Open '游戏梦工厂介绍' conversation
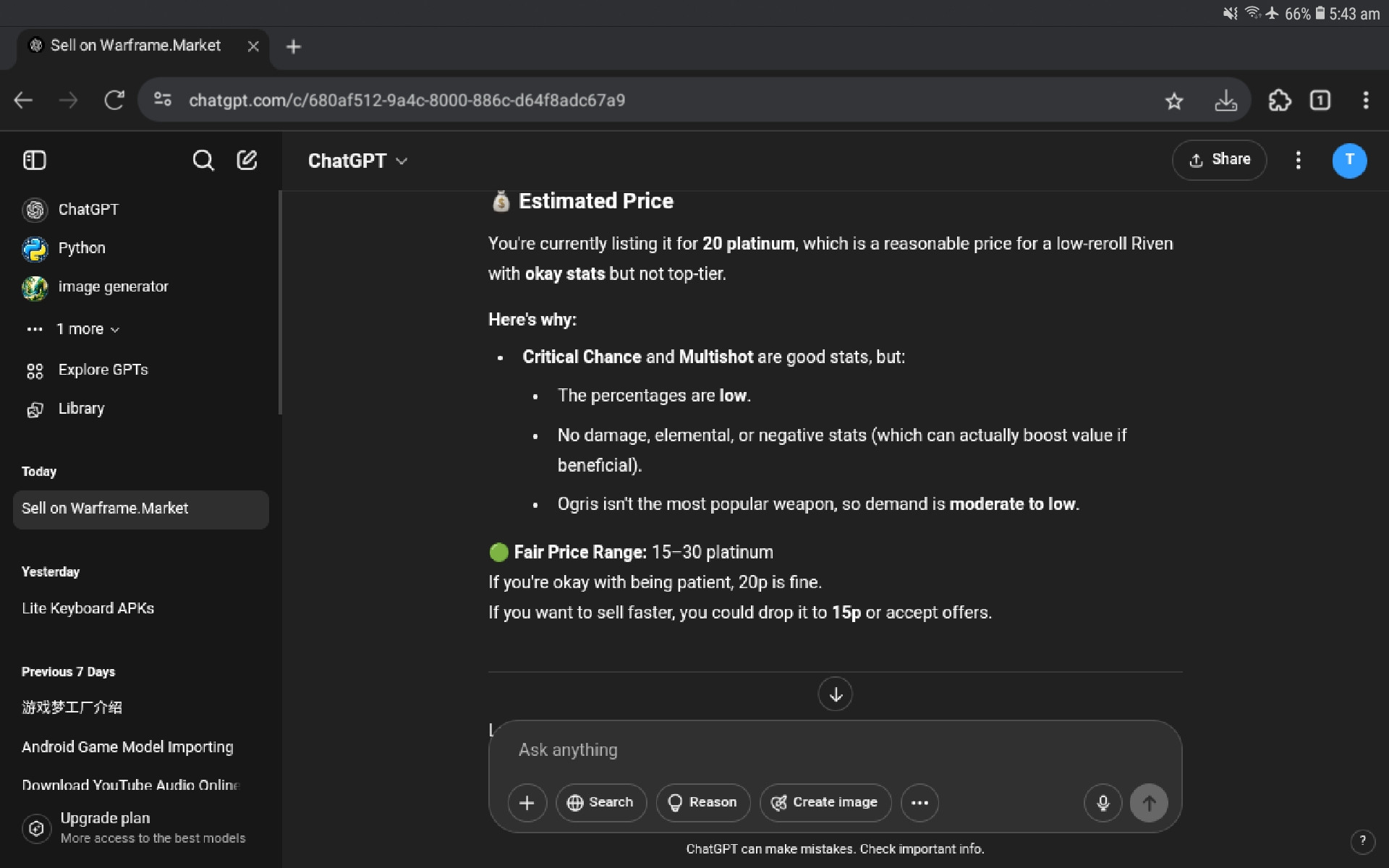The image size is (1389, 868). 141,707
